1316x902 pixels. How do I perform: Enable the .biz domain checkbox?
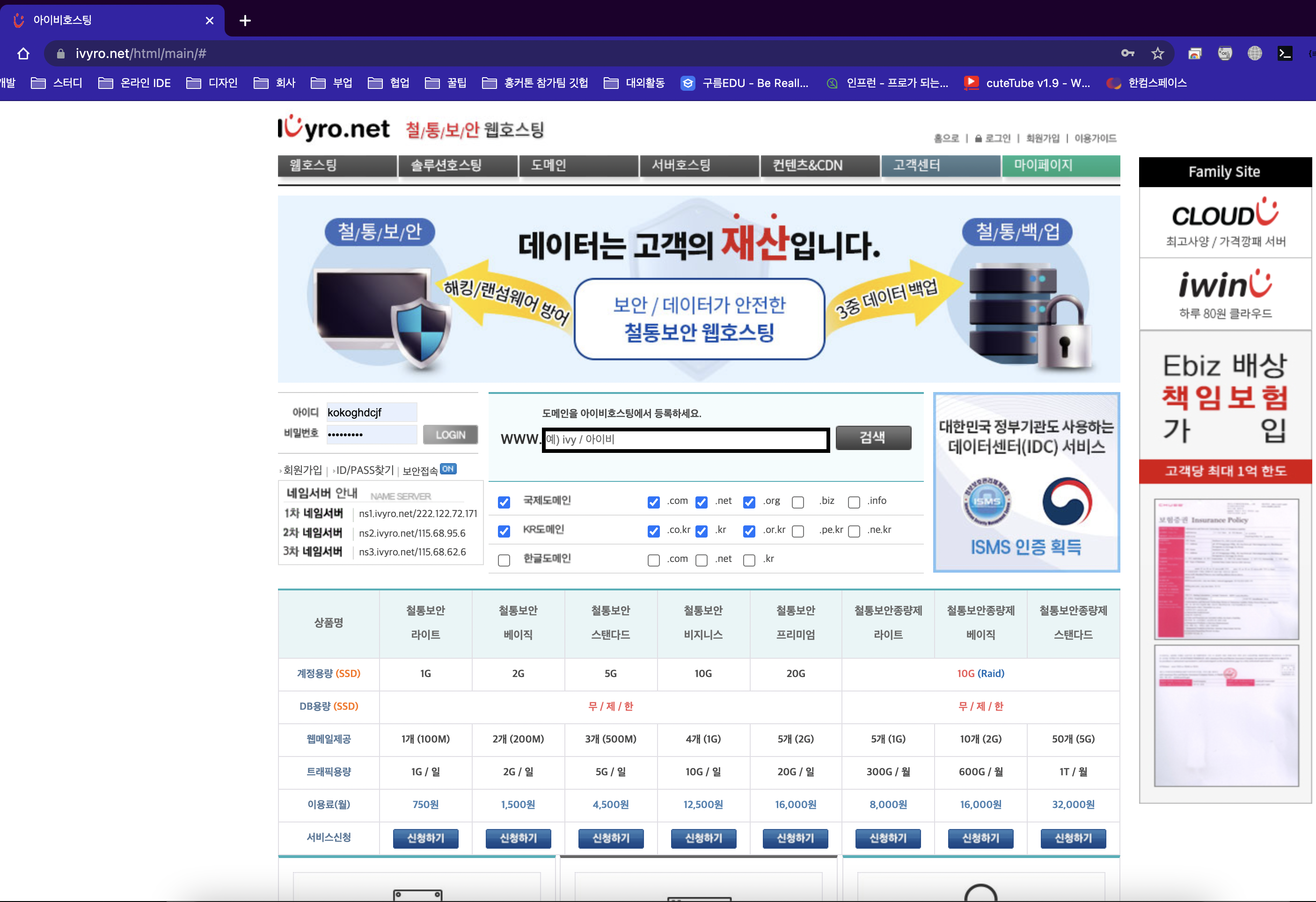(x=798, y=502)
